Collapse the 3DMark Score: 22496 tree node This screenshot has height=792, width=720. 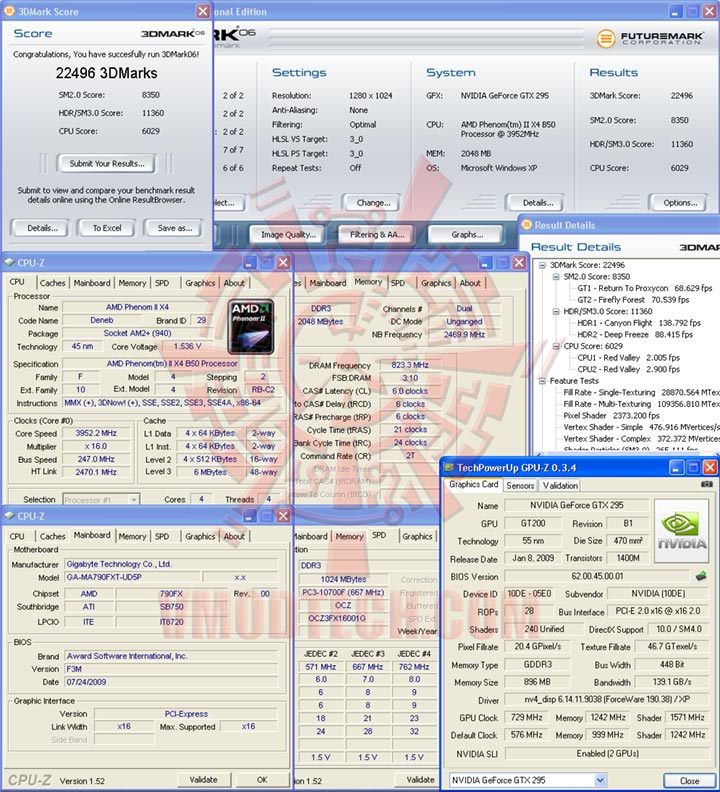pyautogui.click(x=542, y=265)
